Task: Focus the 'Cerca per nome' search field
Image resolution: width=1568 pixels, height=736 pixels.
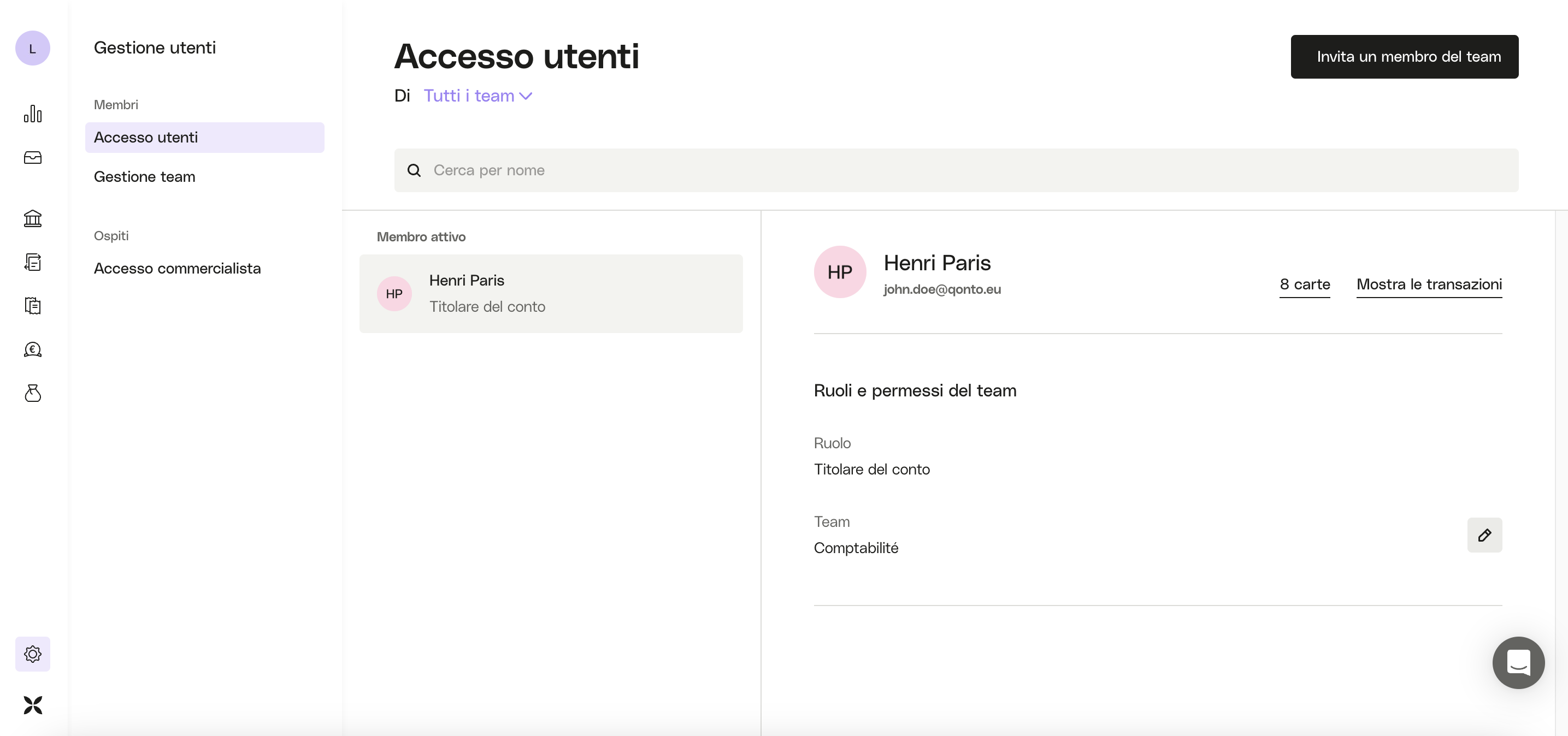Action: point(956,170)
